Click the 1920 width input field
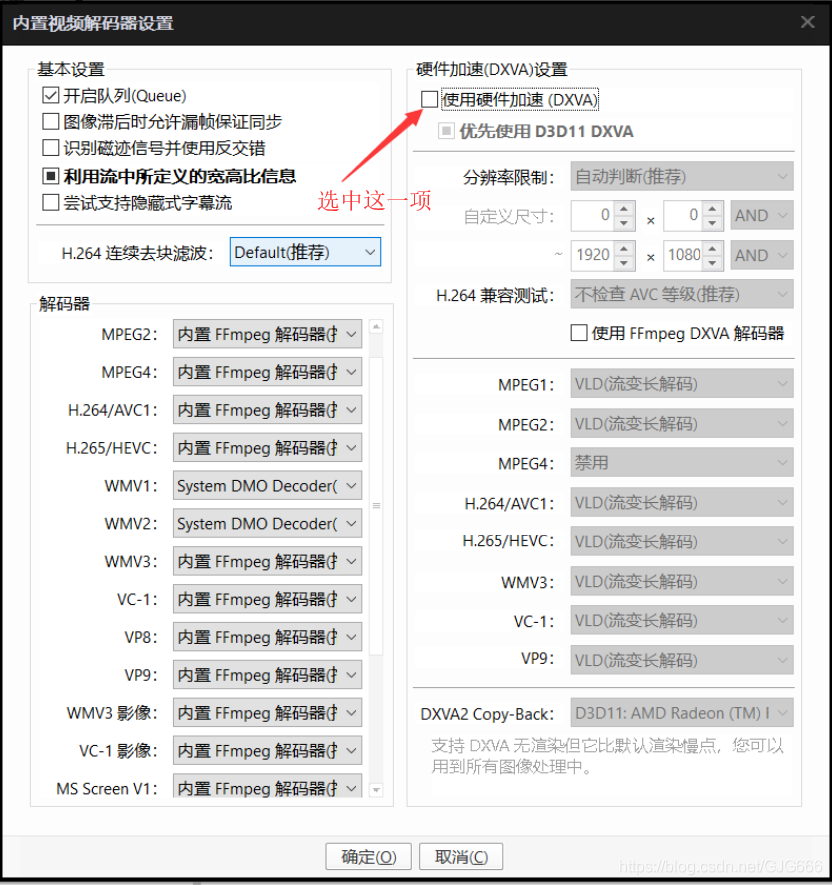Screen dimensions: 832x885 click(x=592, y=255)
